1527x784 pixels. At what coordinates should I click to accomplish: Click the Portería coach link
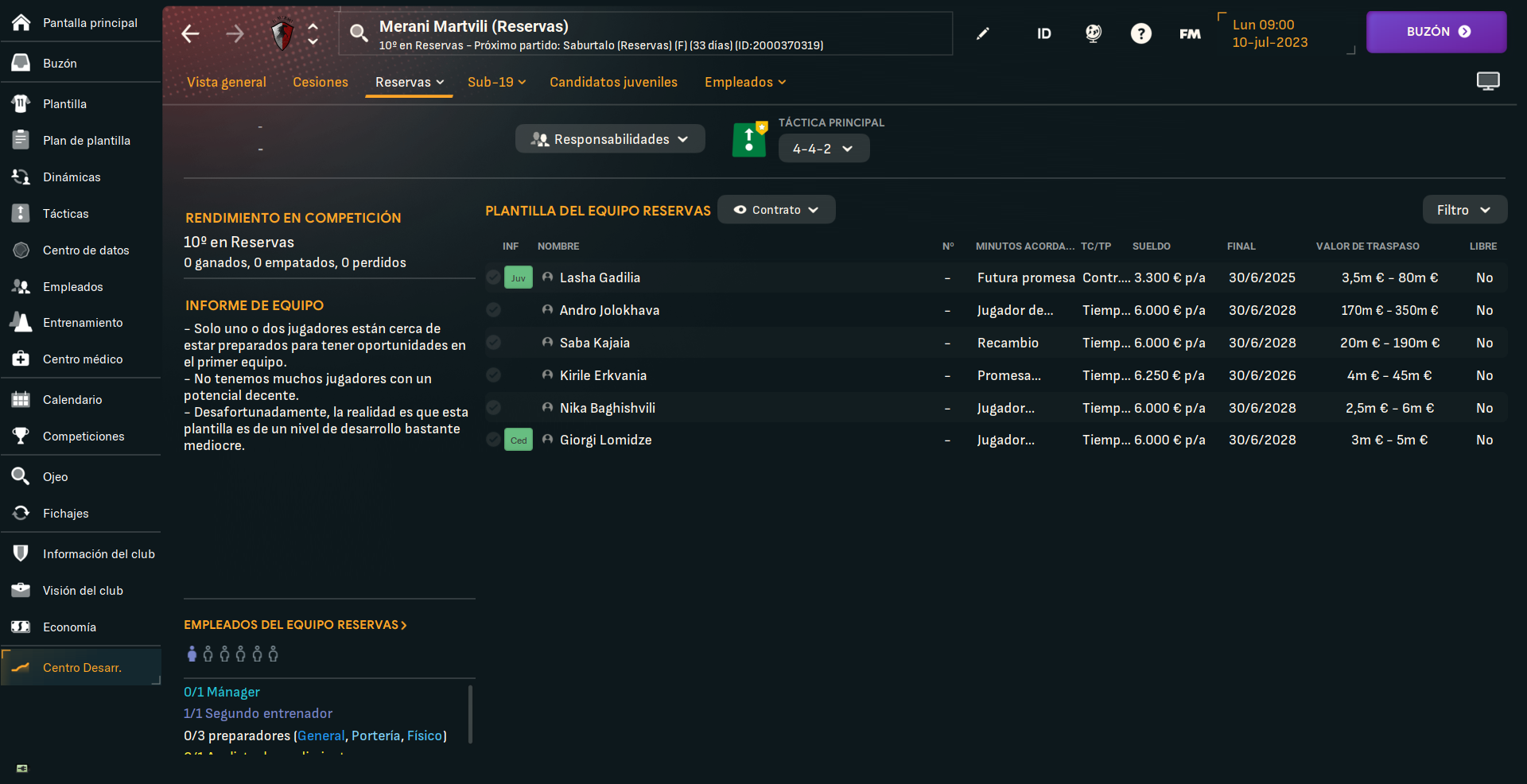pyautogui.click(x=375, y=735)
